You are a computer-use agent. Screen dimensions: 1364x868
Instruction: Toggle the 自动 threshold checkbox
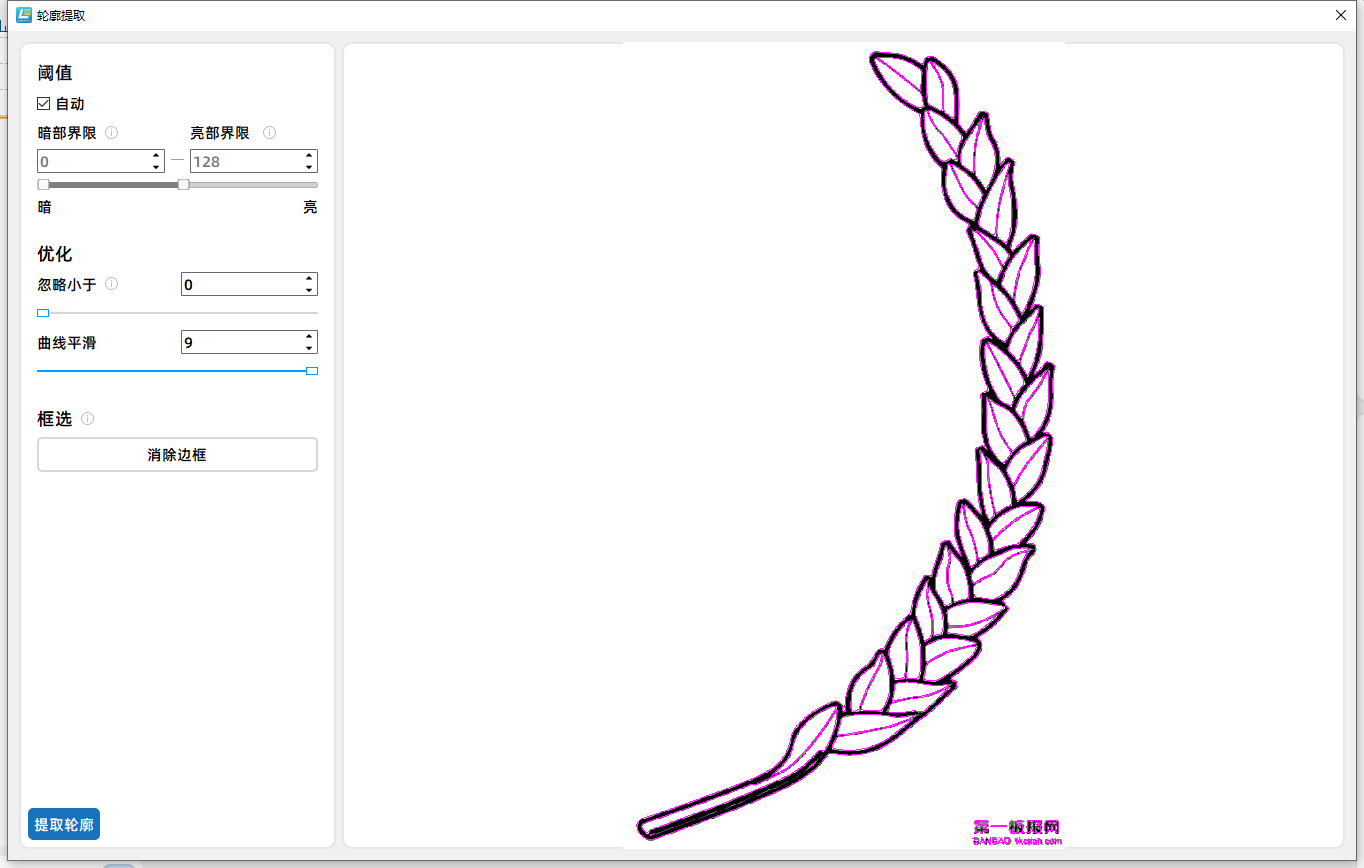click(x=44, y=104)
